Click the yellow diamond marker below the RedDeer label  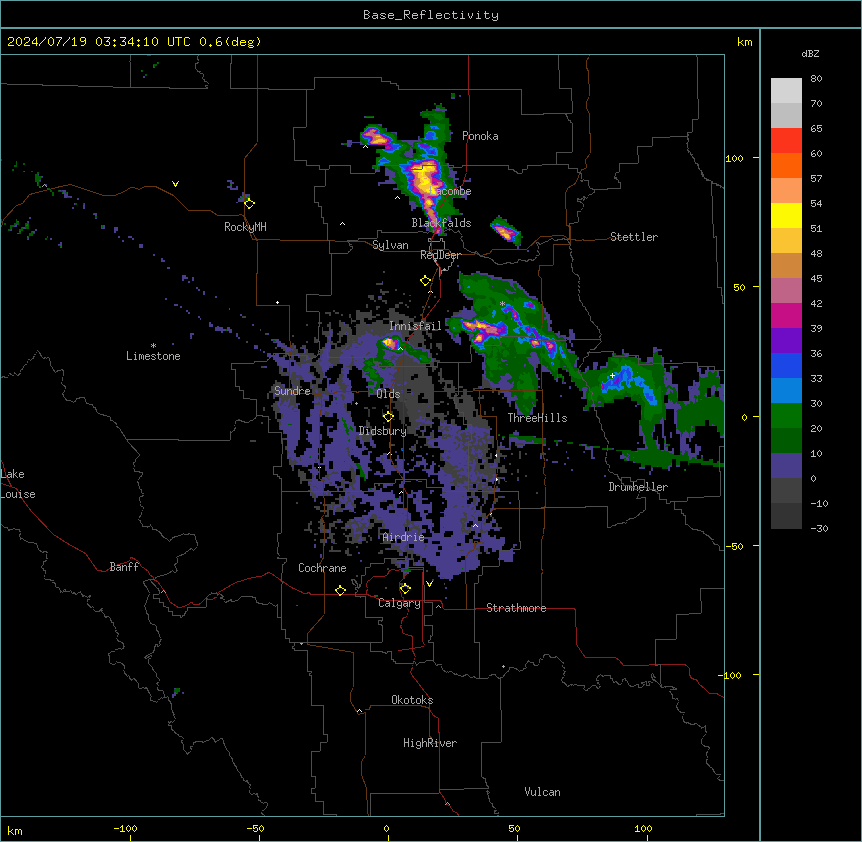426,281
